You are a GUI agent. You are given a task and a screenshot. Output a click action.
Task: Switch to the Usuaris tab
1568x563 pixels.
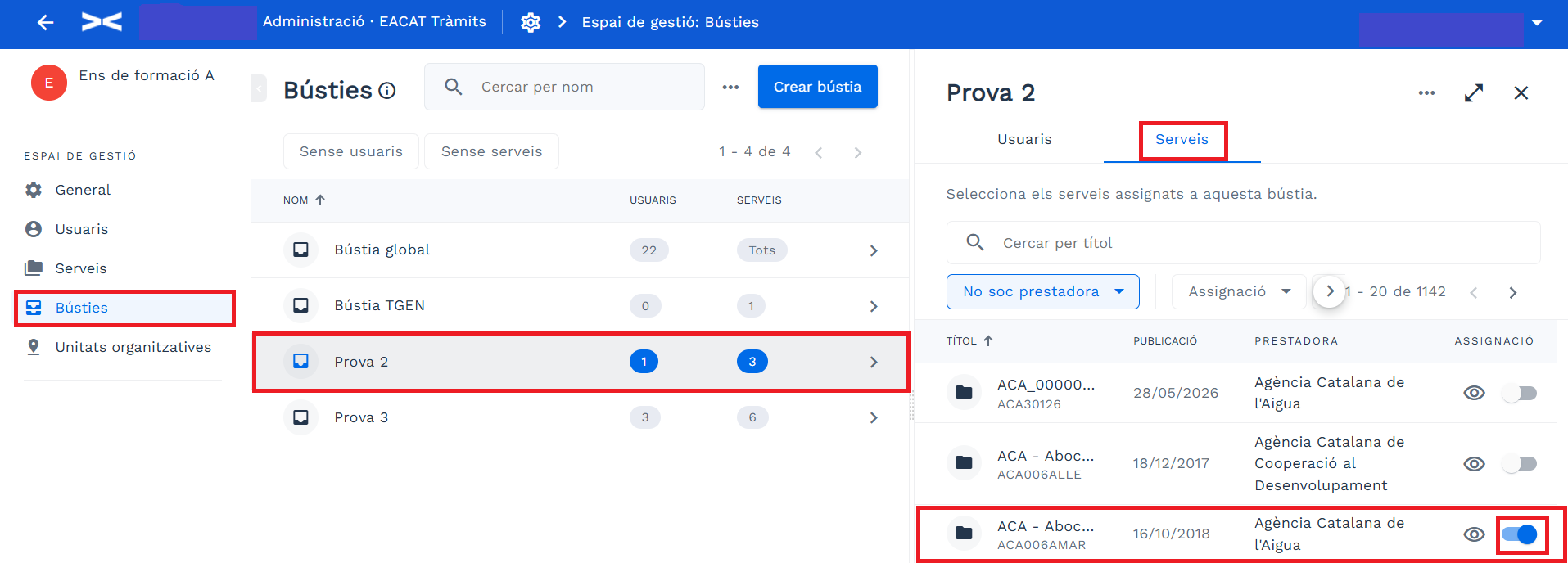(x=1024, y=139)
